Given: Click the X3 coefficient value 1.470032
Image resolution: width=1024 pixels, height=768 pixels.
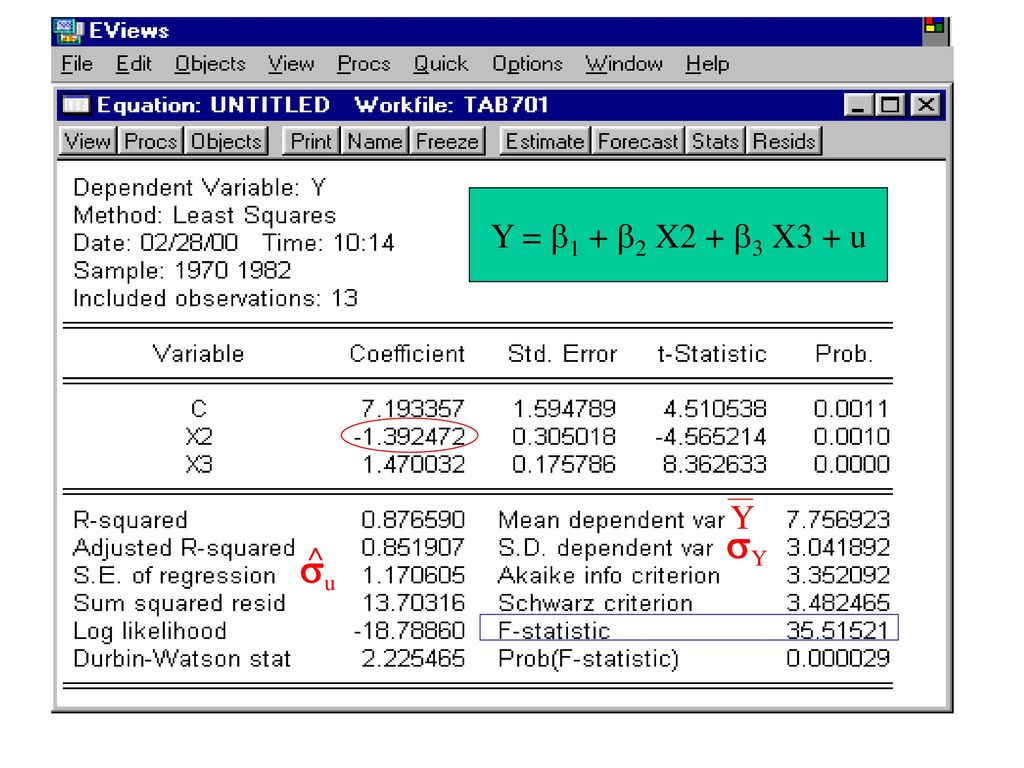Looking at the screenshot, I should tap(413, 464).
